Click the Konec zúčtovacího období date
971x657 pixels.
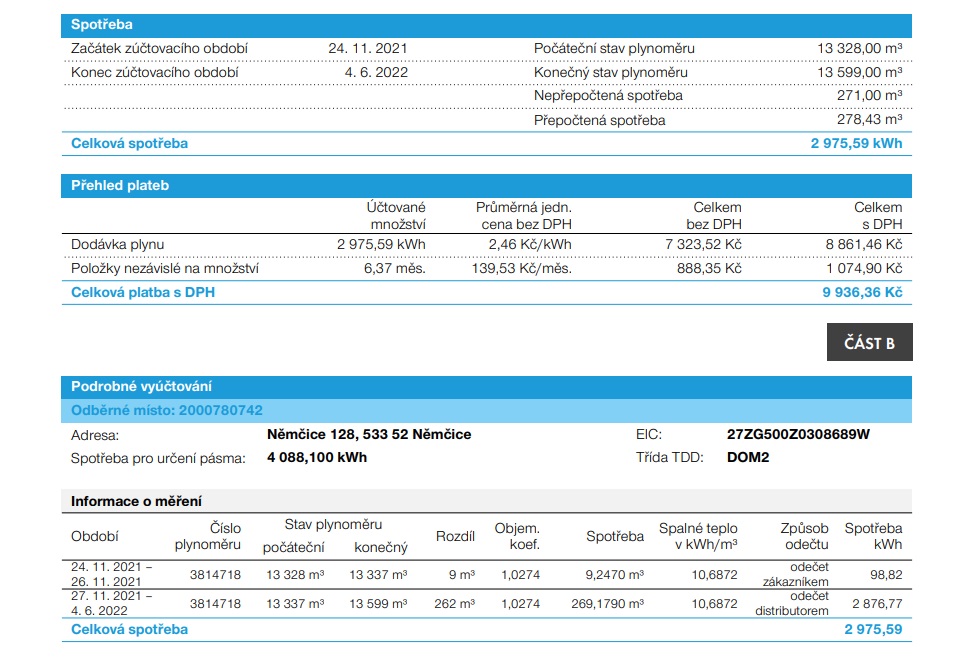pyautogui.click(x=375, y=72)
